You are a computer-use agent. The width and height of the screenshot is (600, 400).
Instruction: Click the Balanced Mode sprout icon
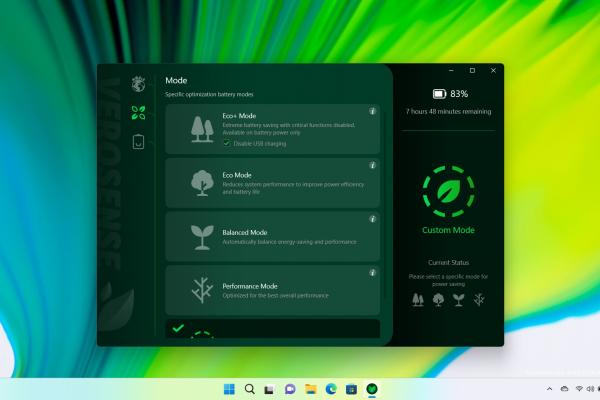(202, 237)
